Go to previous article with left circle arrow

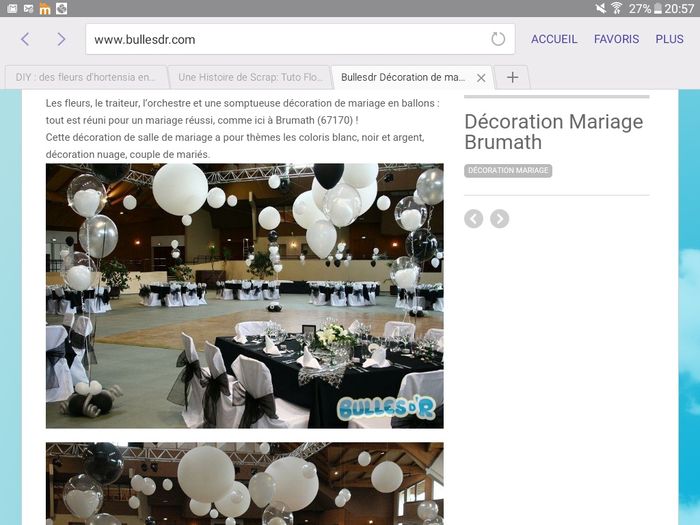click(x=474, y=219)
